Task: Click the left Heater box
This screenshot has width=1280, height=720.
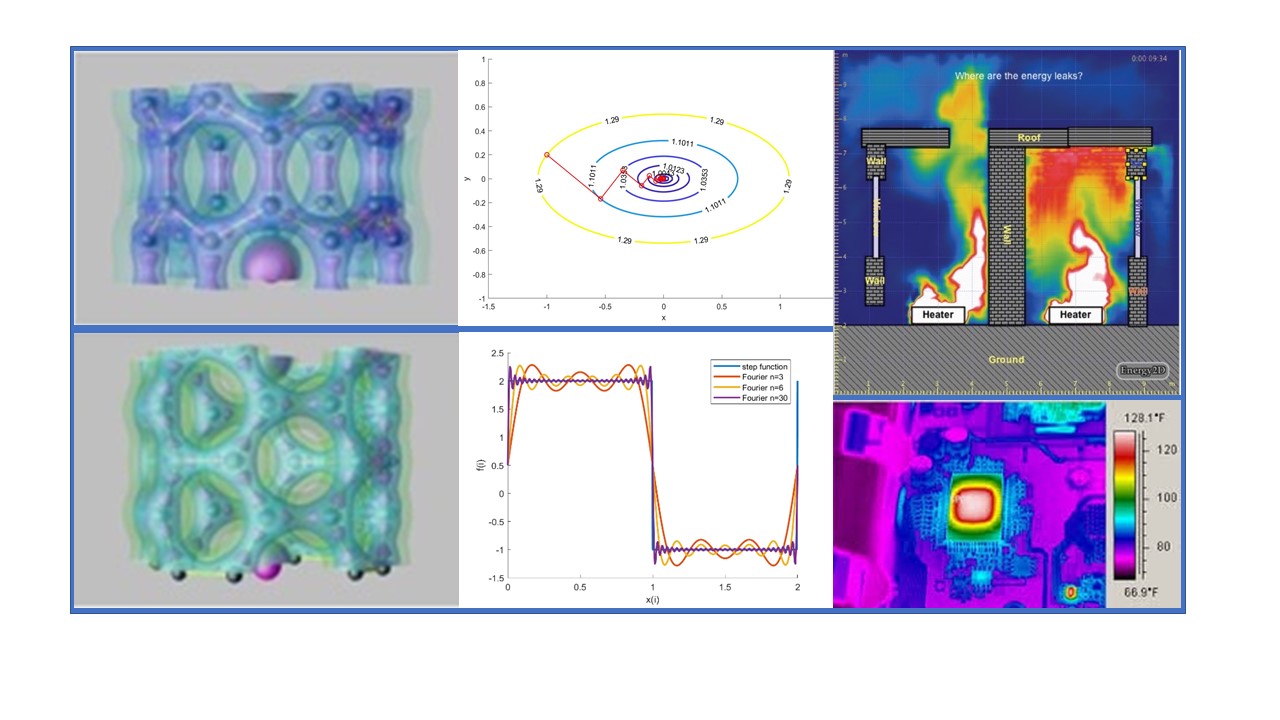Action: [x=938, y=315]
